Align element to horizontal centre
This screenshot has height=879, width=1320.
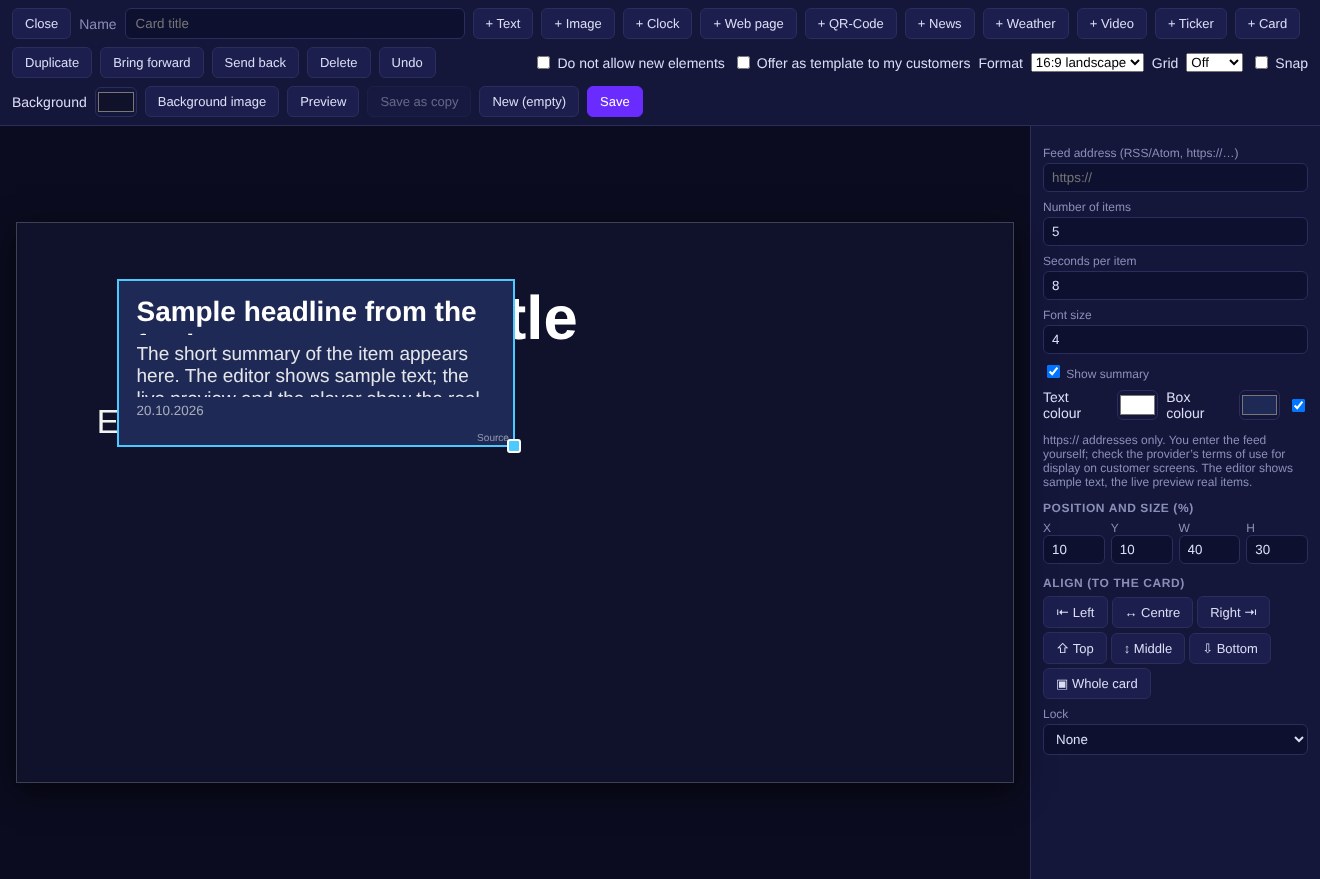click(1152, 612)
